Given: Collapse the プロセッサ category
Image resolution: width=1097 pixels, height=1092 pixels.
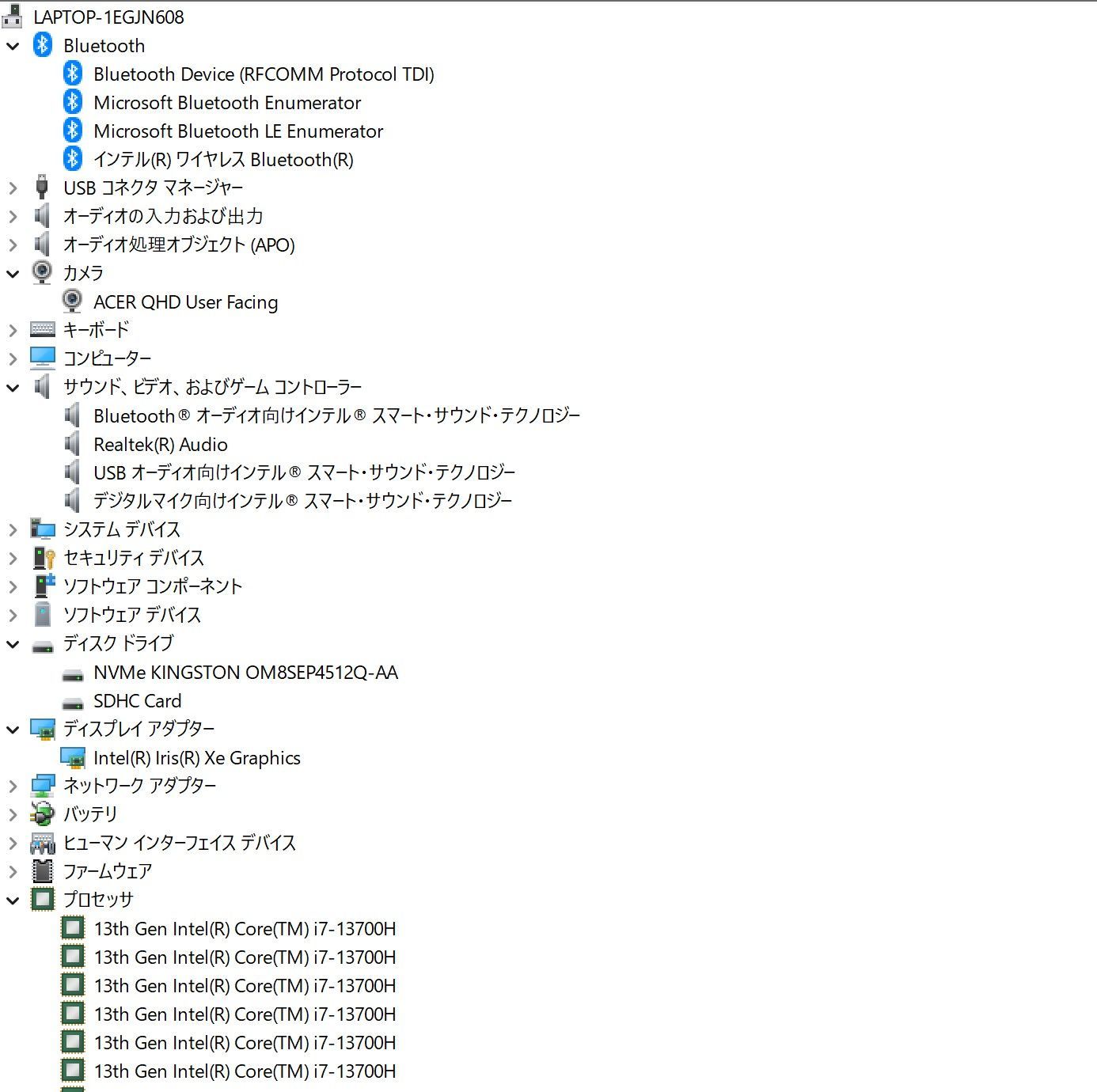Looking at the screenshot, I should [x=13, y=900].
